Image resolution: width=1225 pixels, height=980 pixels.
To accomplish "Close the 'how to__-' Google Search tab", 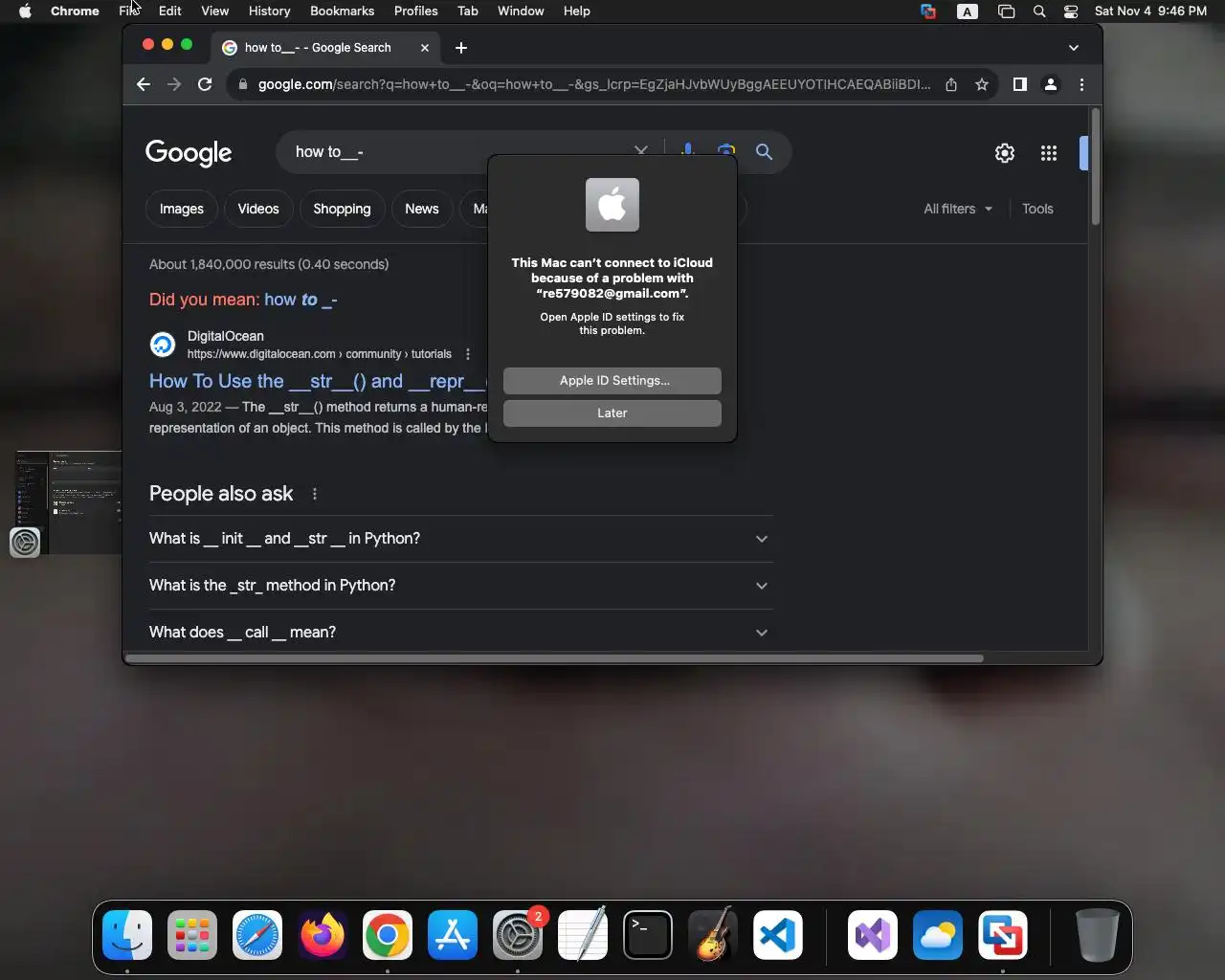I will pyautogui.click(x=425, y=47).
